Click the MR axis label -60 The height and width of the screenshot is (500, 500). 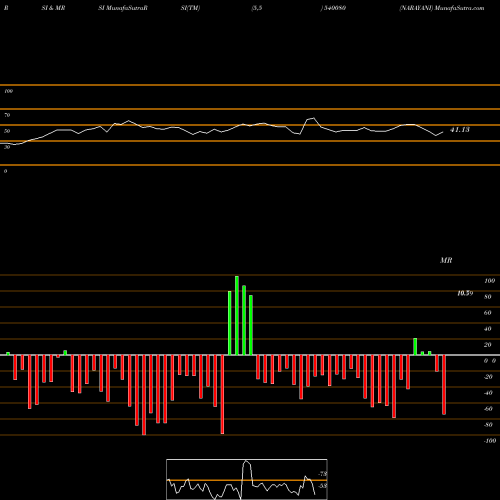click(x=488, y=409)
